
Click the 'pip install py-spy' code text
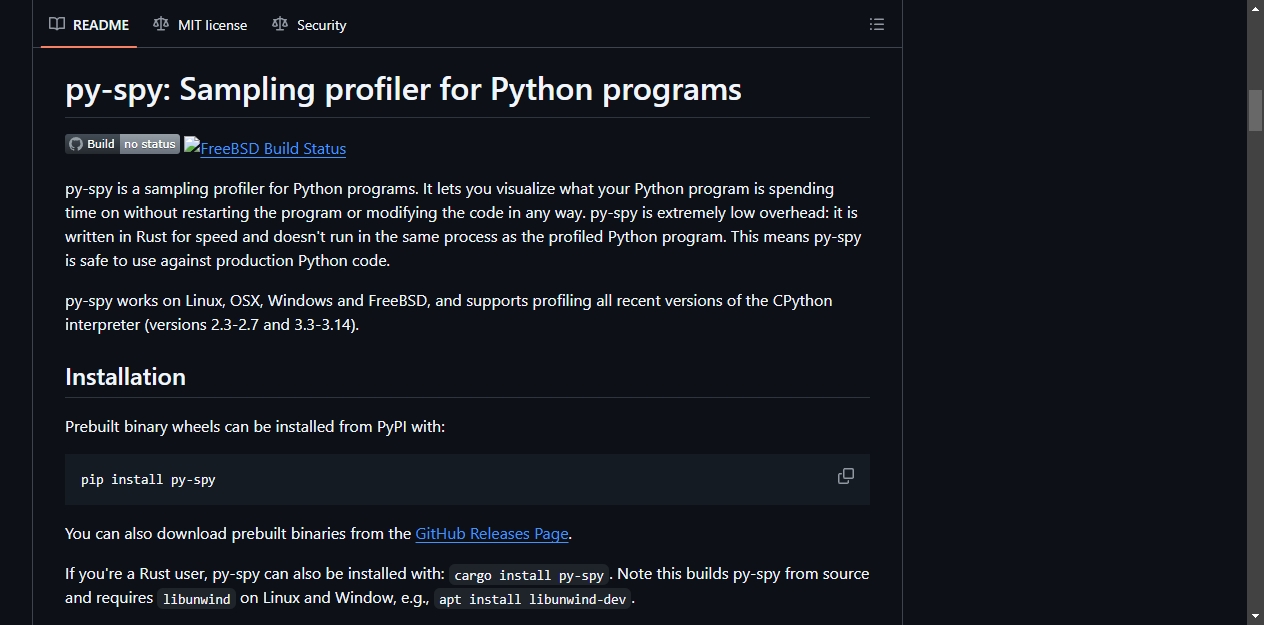pyautogui.click(x=148, y=480)
